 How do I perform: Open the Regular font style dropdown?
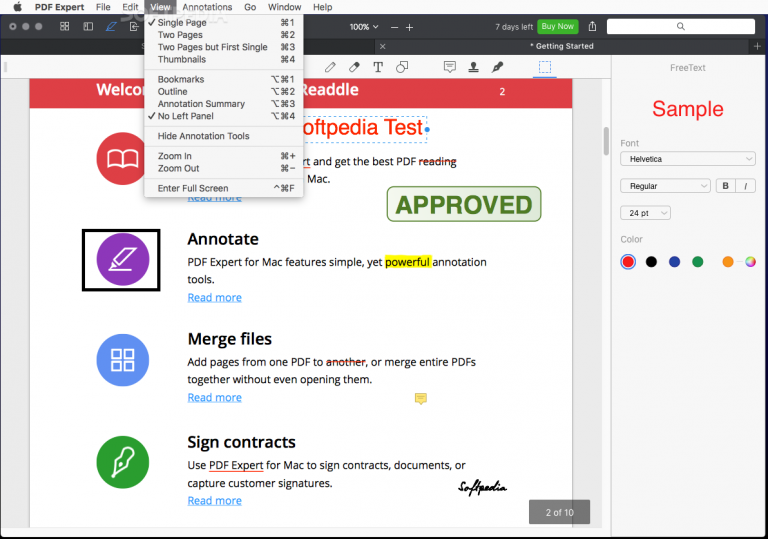coord(665,186)
